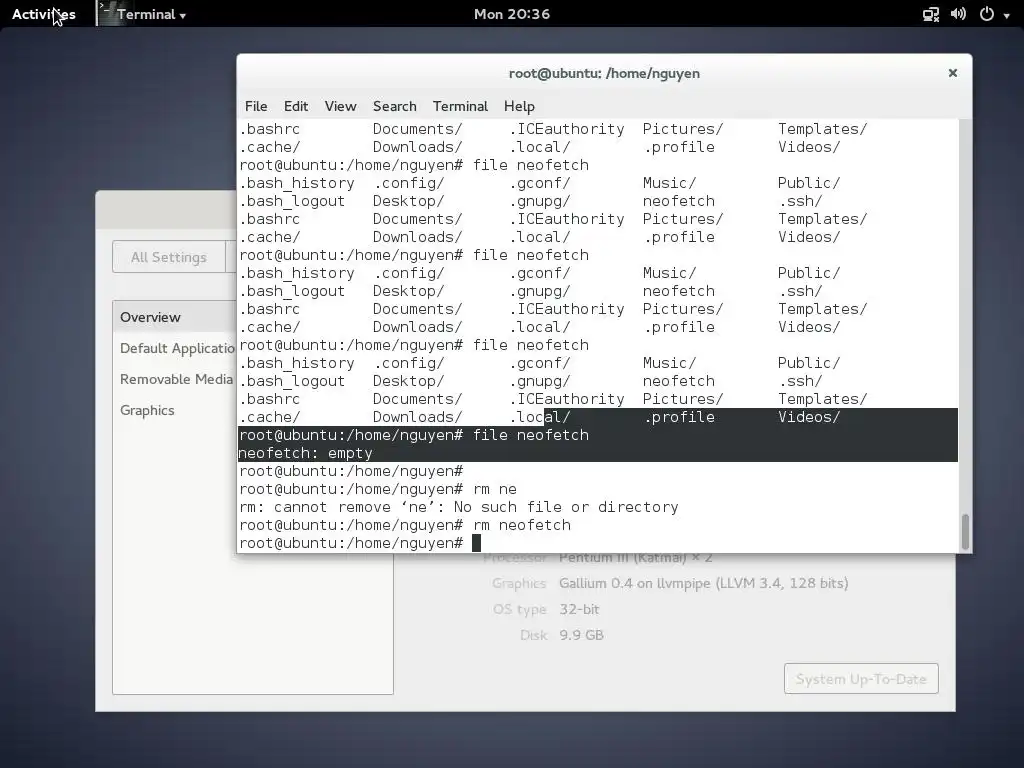
Task: Click highlighted 'Videos/' entry
Action: [x=808, y=417]
